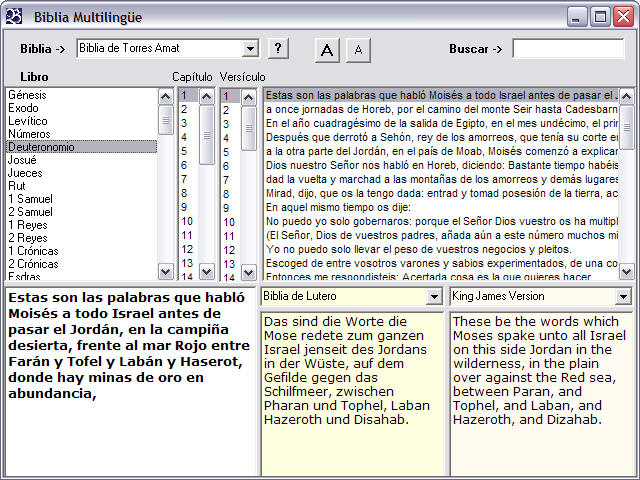The height and width of the screenshot is (480, 640).
Task: Click verse text scroll down arrow
Action: coord(627,271)
